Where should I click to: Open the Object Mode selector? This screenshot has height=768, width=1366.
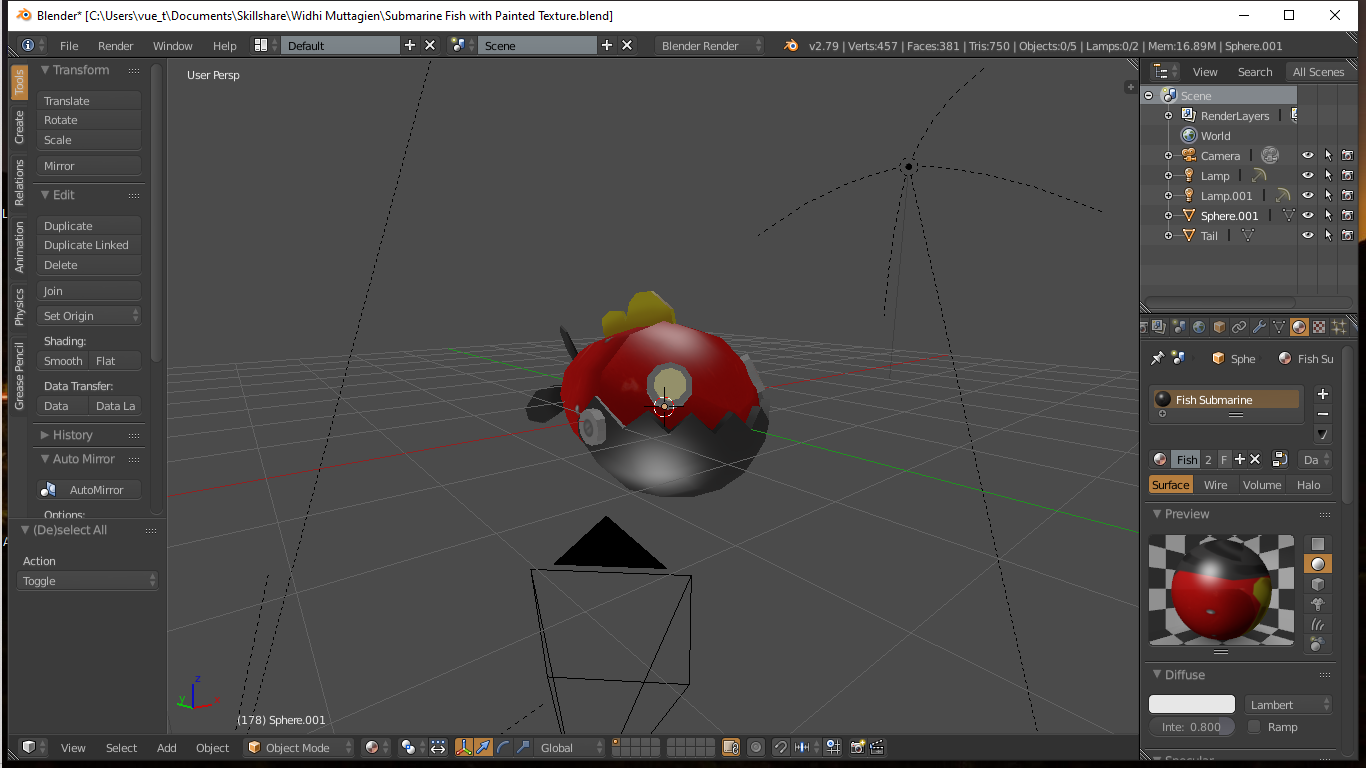299,747
